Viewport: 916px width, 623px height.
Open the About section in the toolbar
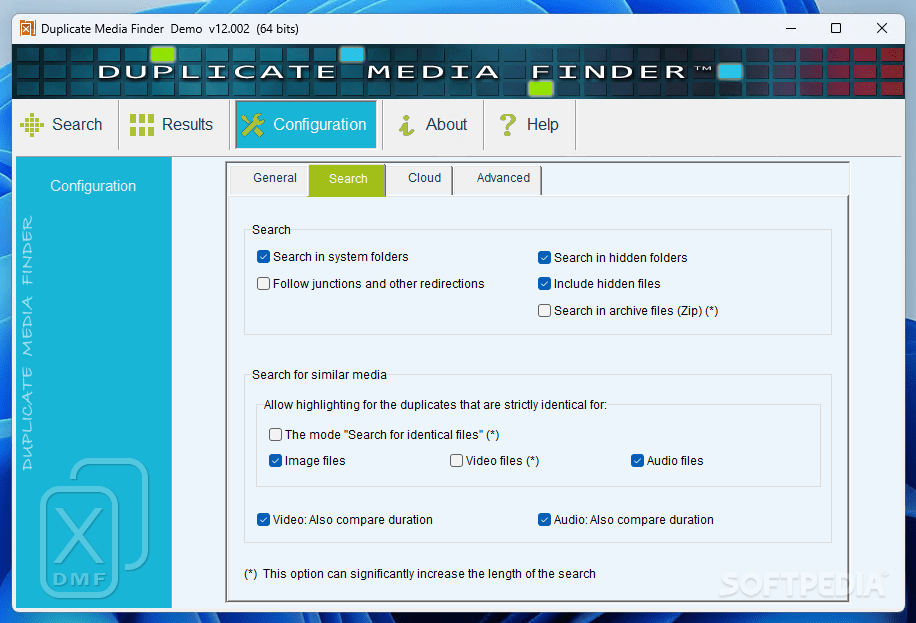point(433,124)
